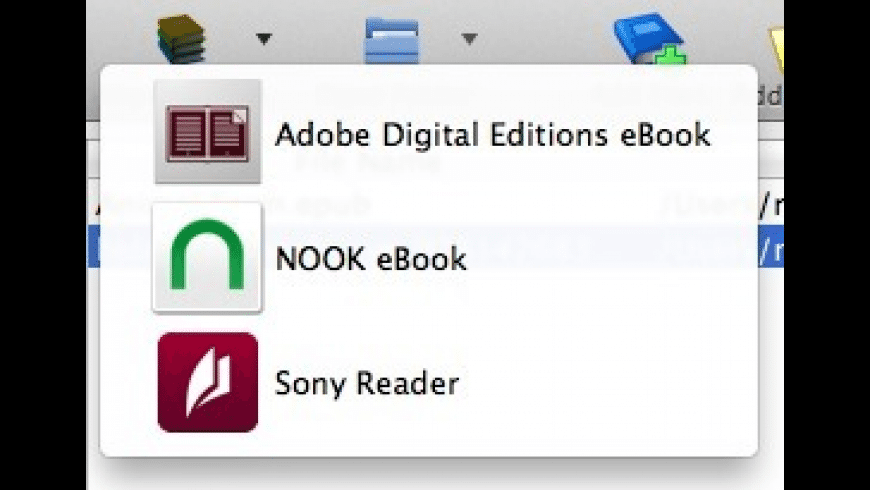Open the stacked books library toolbar icon
870x490 pixels.
[181, 39]
